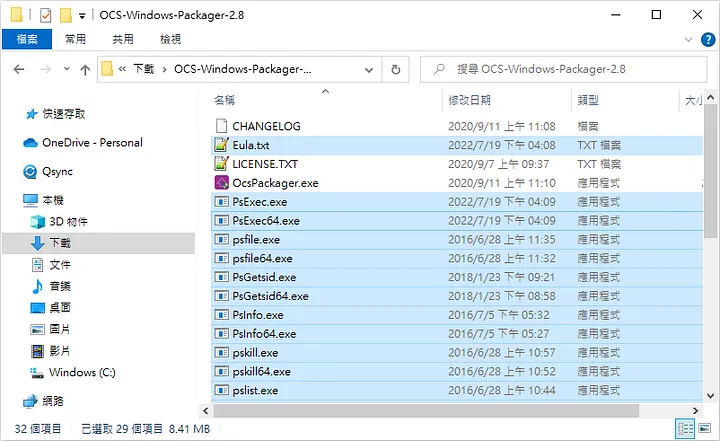The image size is (720, 441).
Task: Open the 檔案 ribbon tab
Action: point(27,40)
